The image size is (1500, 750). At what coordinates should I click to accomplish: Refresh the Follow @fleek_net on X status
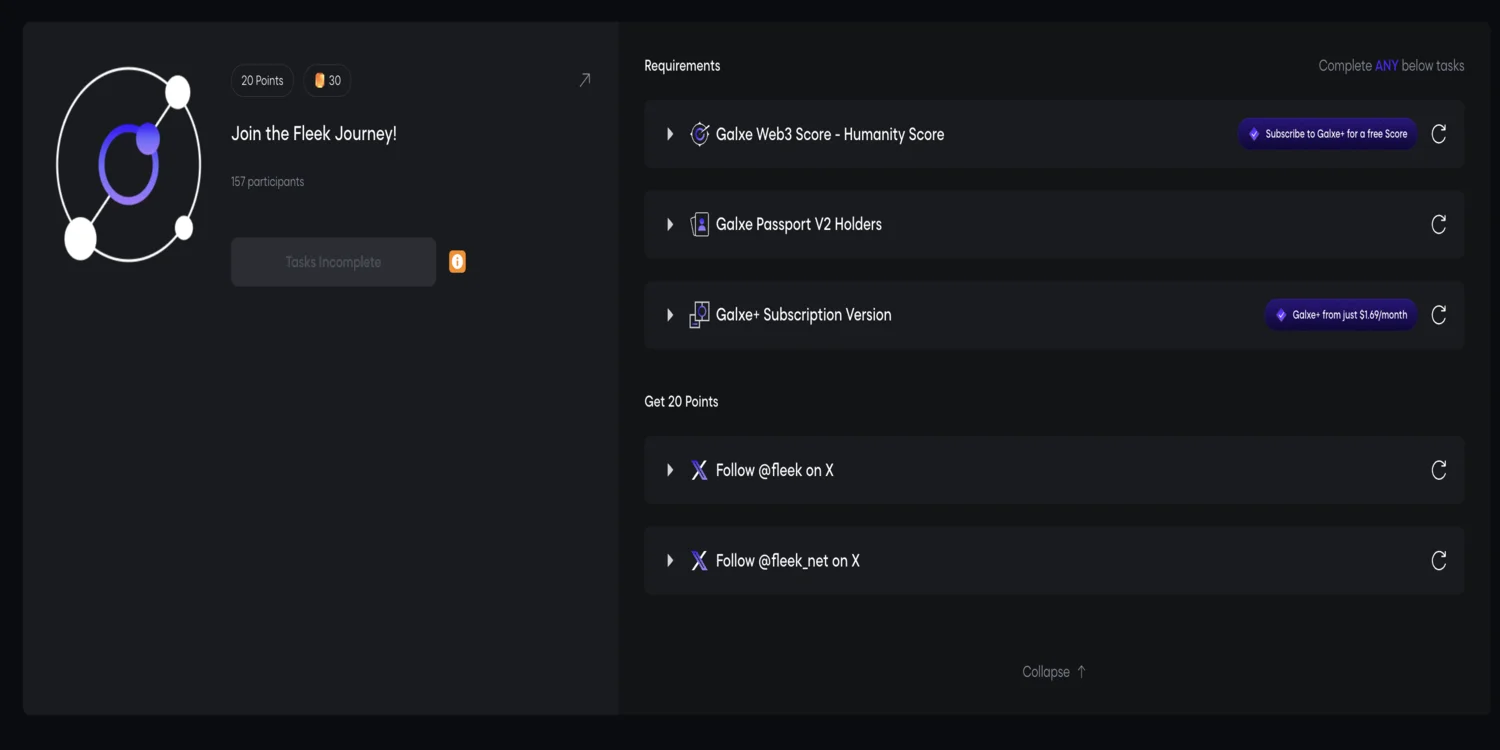(1438, 561)
